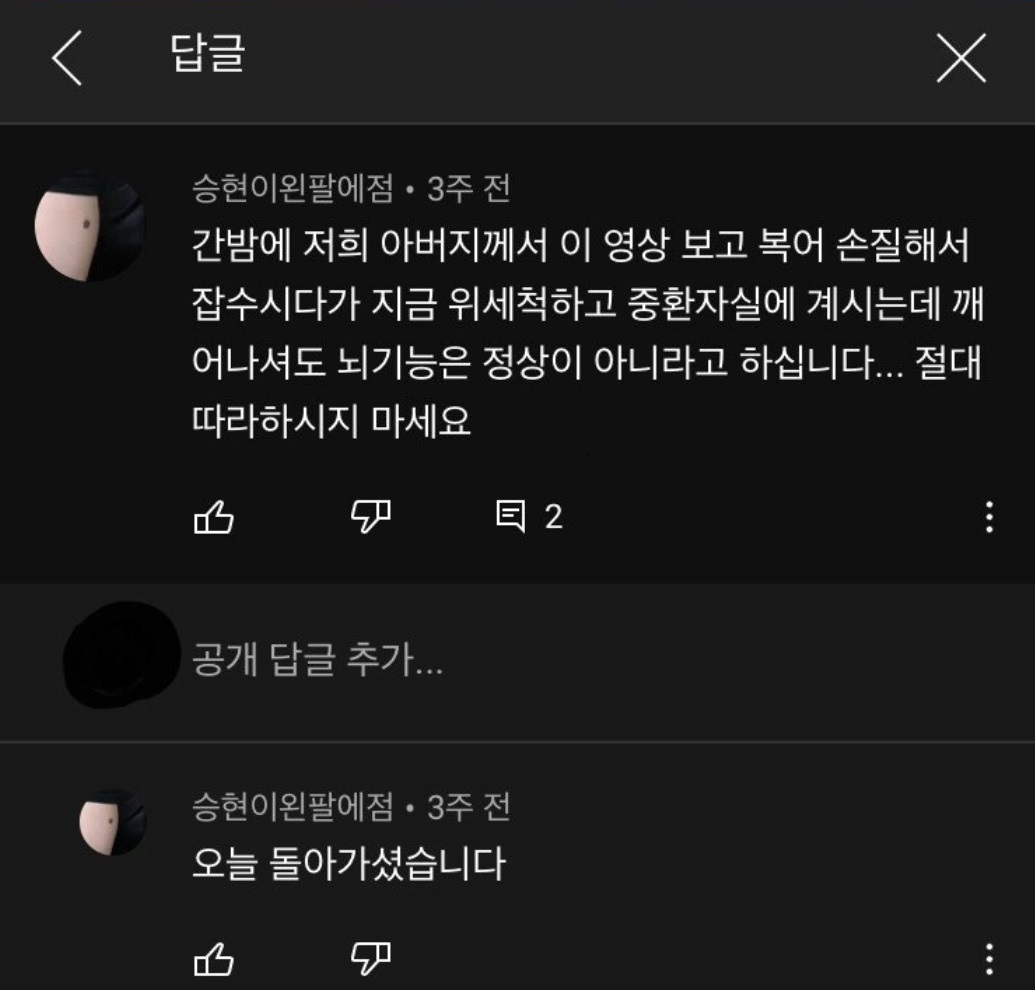Open more options for the bottom reply
The image size is (1035, 990).
(989, 959)
